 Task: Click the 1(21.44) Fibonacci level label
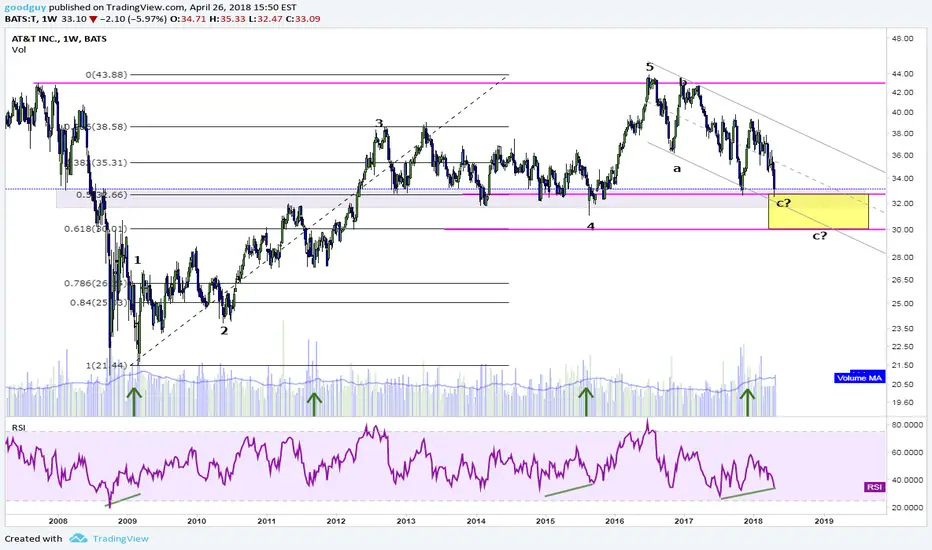click(x=106, y=365)
